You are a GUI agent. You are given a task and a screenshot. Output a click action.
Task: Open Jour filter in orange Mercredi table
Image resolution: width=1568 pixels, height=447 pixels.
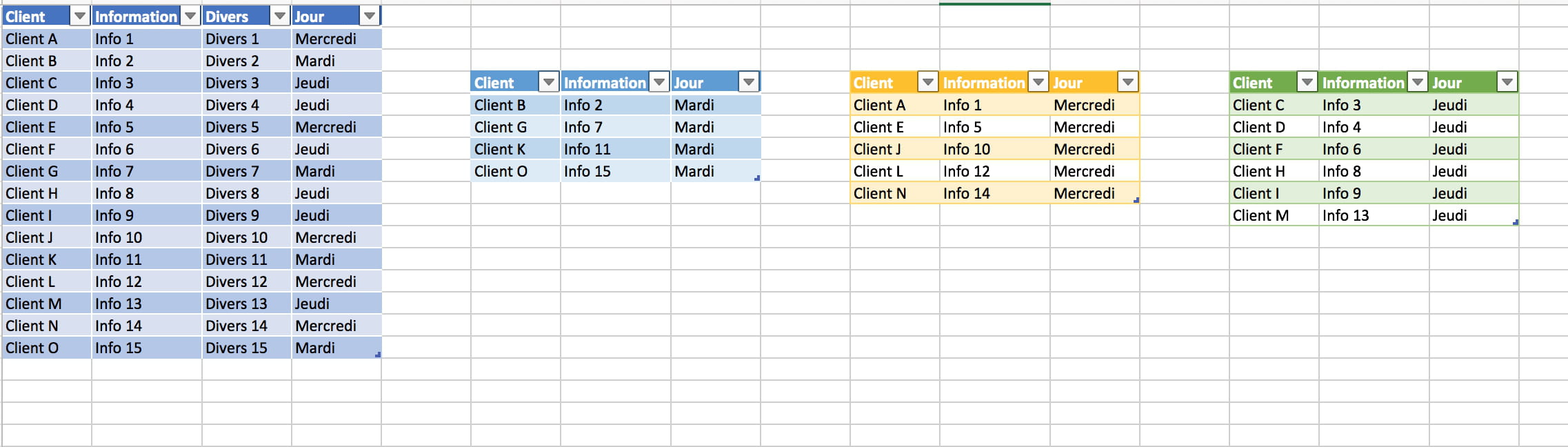[1128, 83]
